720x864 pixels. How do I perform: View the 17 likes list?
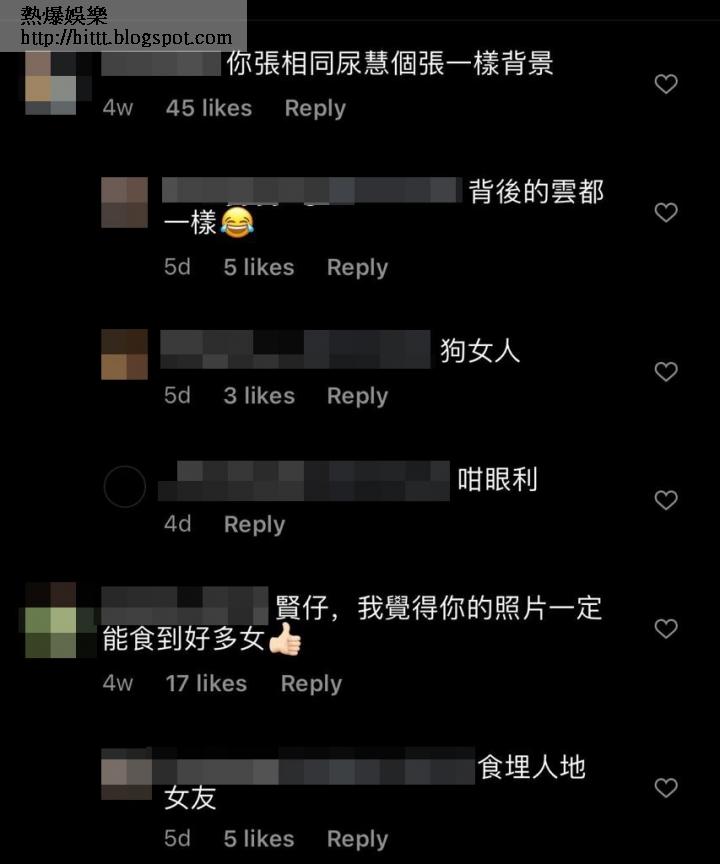tap(206, 684)
